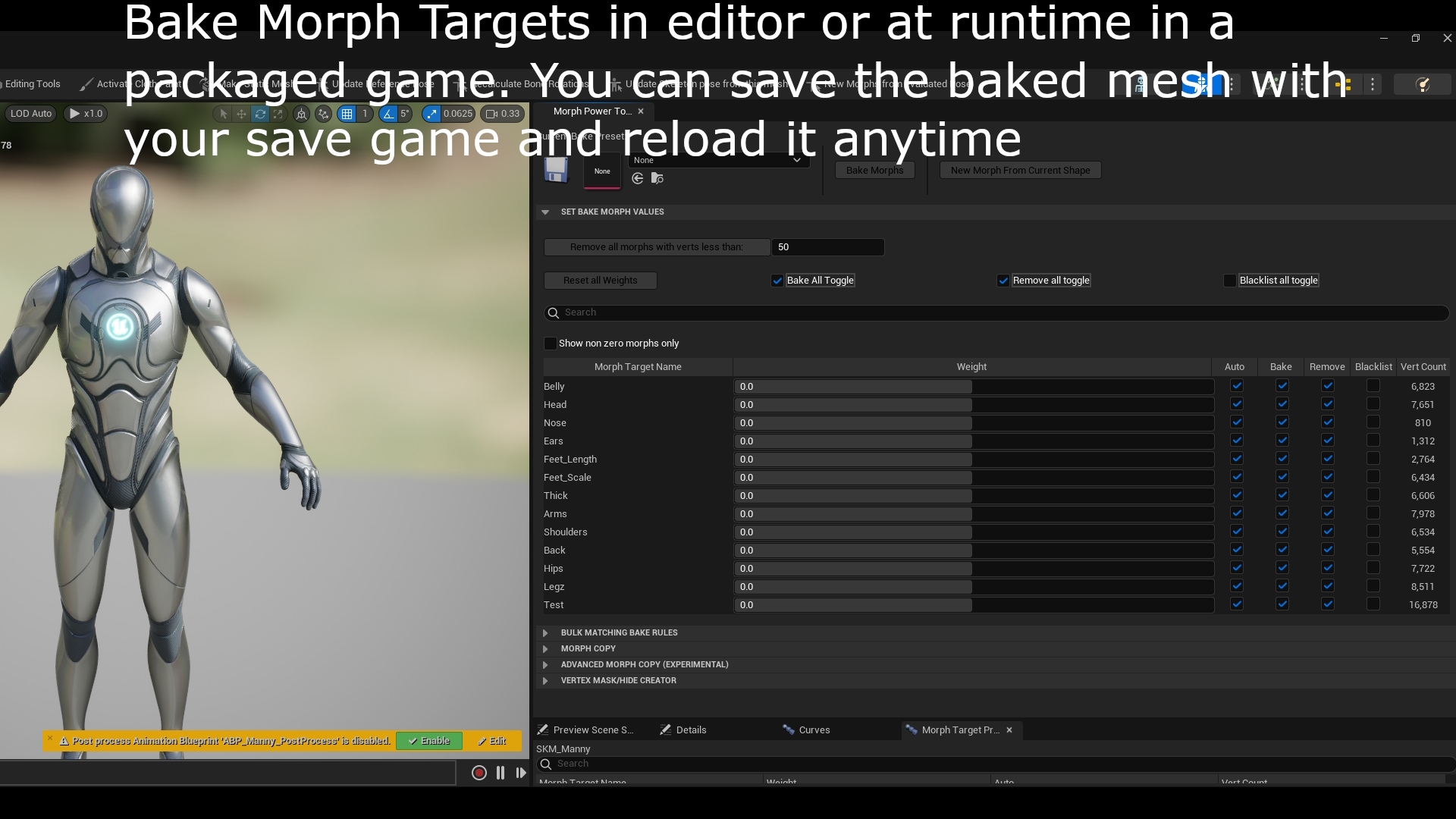This screenshot has width=1456, height=819.
Task: Toggle the Bake All Toggle checkbox
Action: (x=777, y=281)
